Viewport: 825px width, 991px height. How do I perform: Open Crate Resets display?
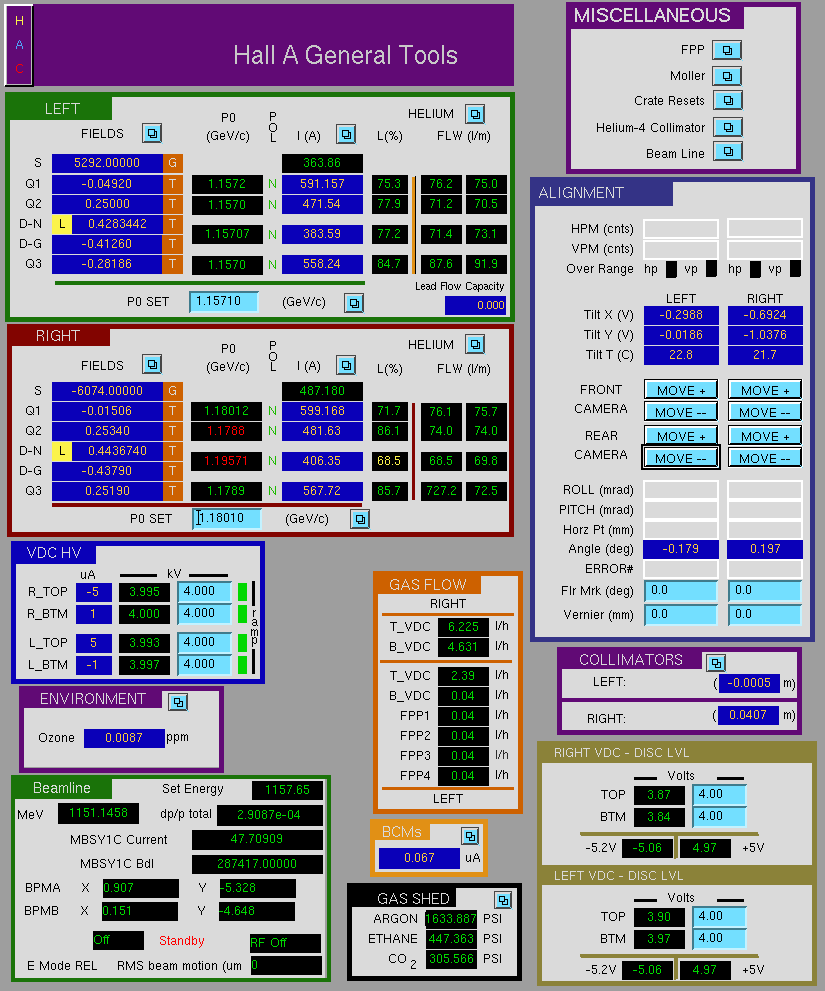[728, 100]
